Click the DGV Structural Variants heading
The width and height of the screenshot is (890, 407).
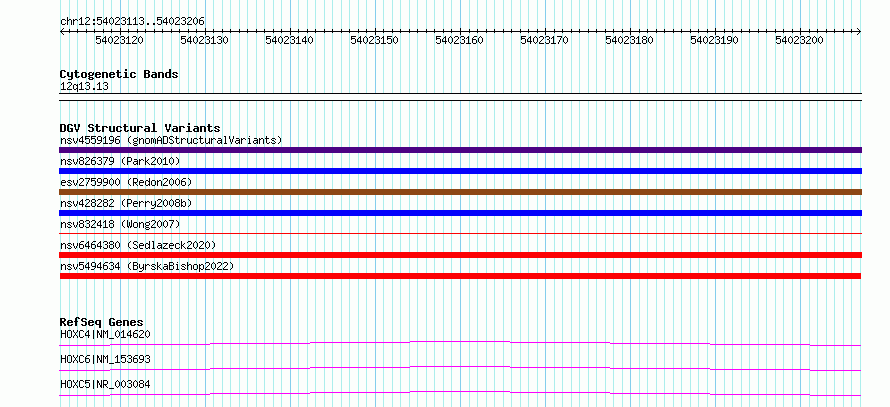(140, 128)
